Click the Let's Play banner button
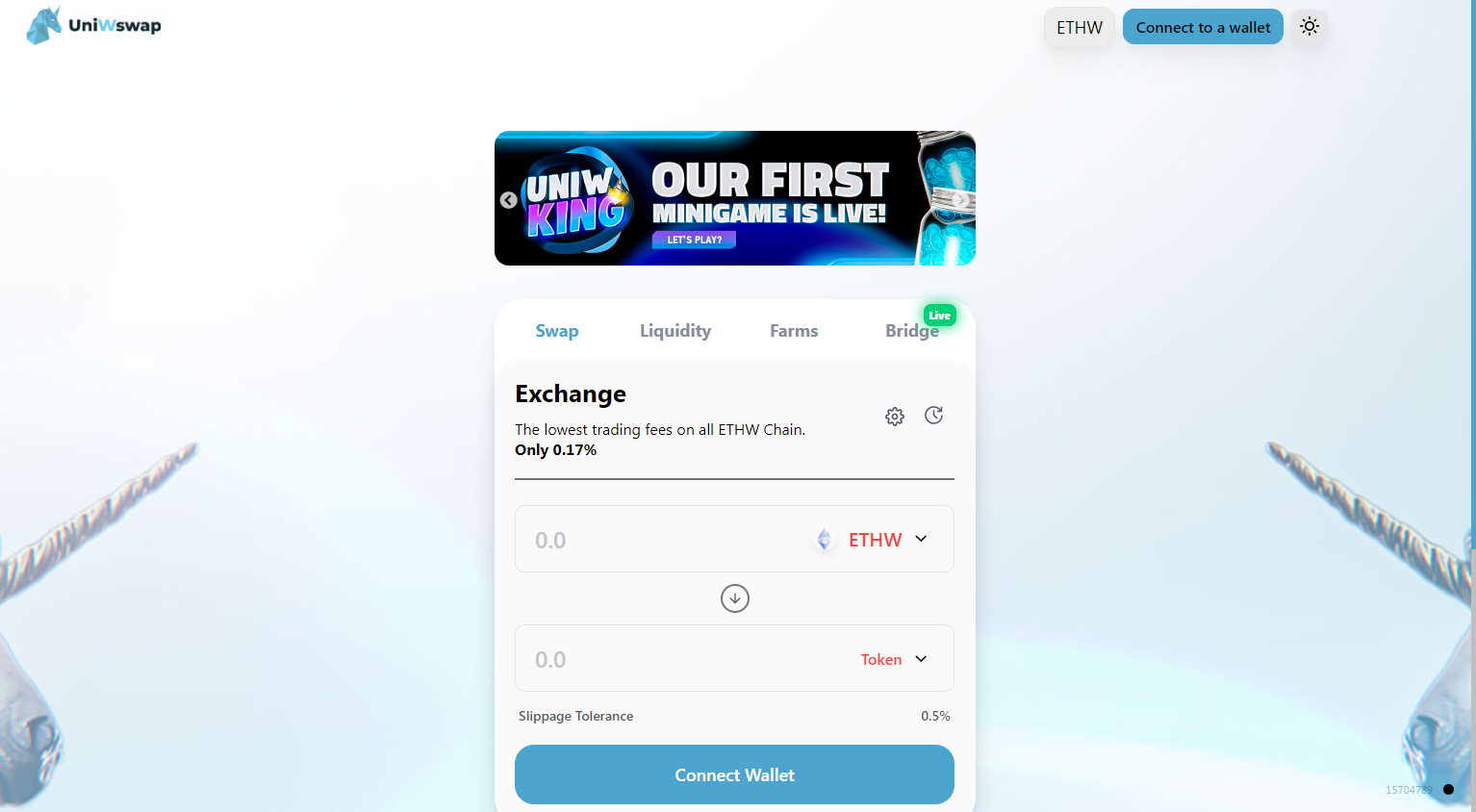Viewport: 1476px width, 812px height. (695, 240)
